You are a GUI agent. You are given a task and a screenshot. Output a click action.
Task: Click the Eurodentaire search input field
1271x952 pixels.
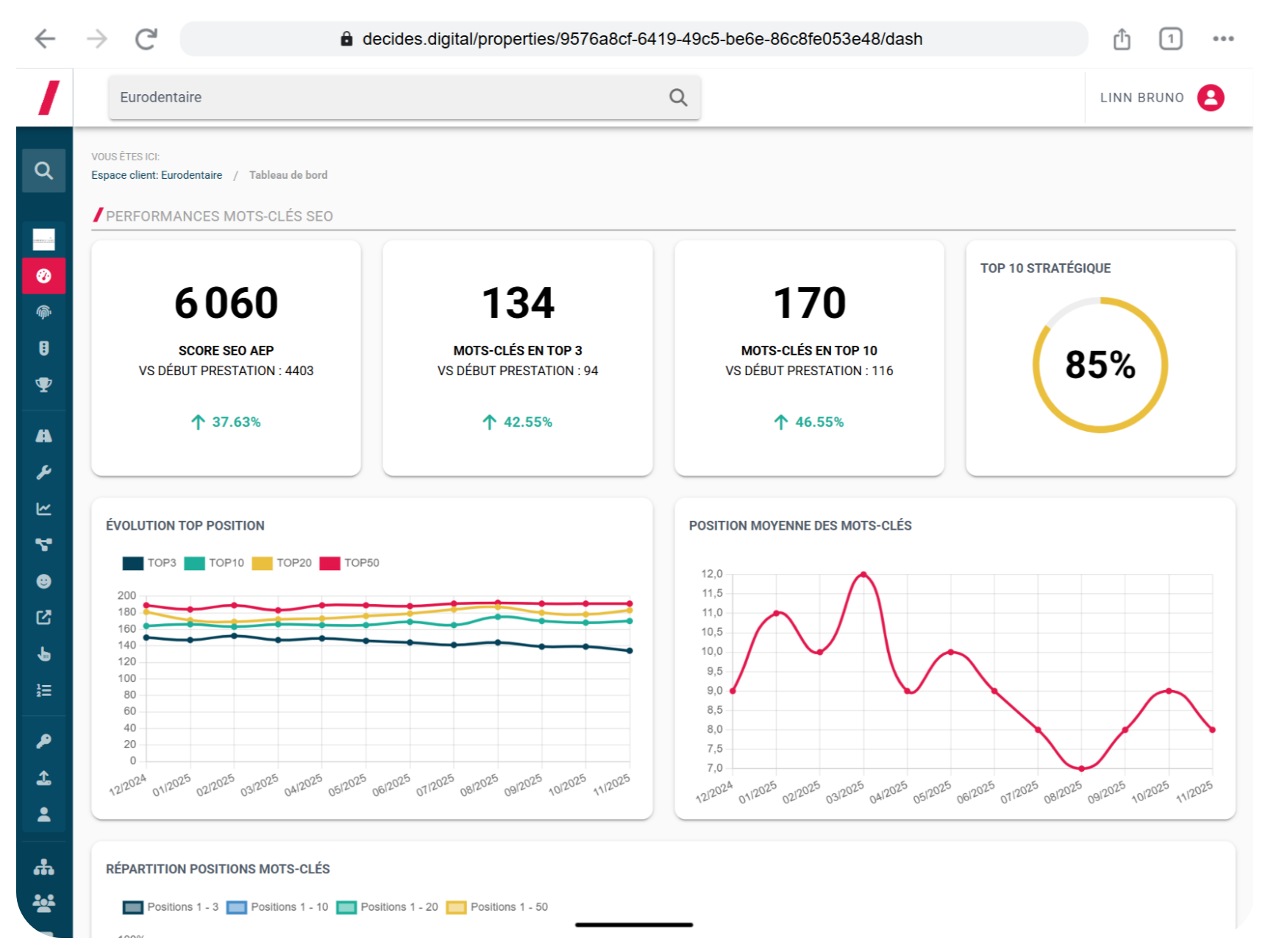click(390, 97)
